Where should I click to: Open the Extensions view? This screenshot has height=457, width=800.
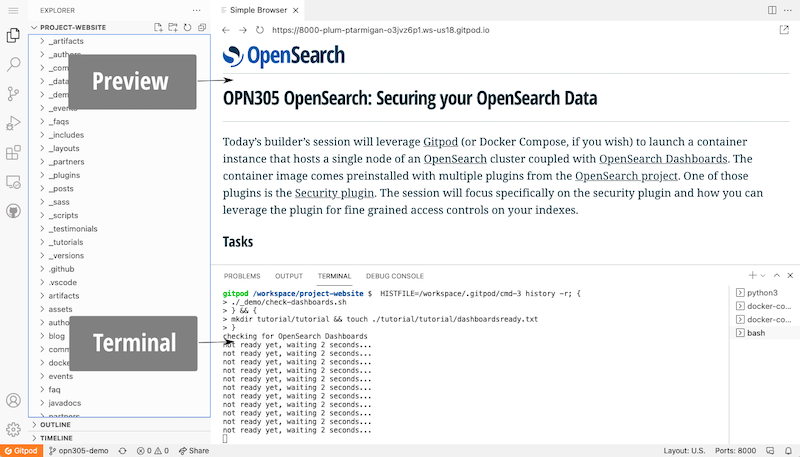point(13,152)
